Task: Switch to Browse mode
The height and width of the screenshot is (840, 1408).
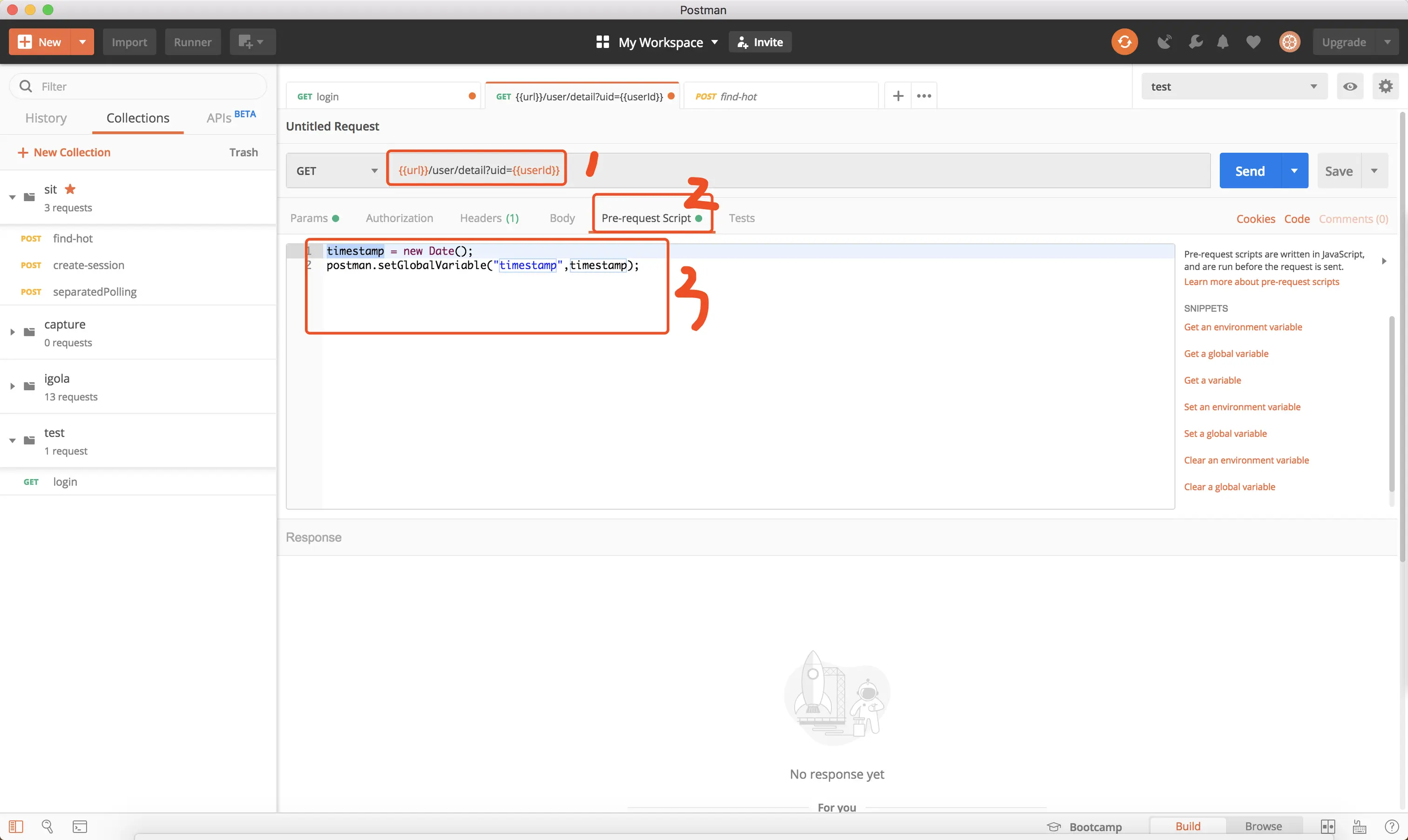Action: point(1263,826)
